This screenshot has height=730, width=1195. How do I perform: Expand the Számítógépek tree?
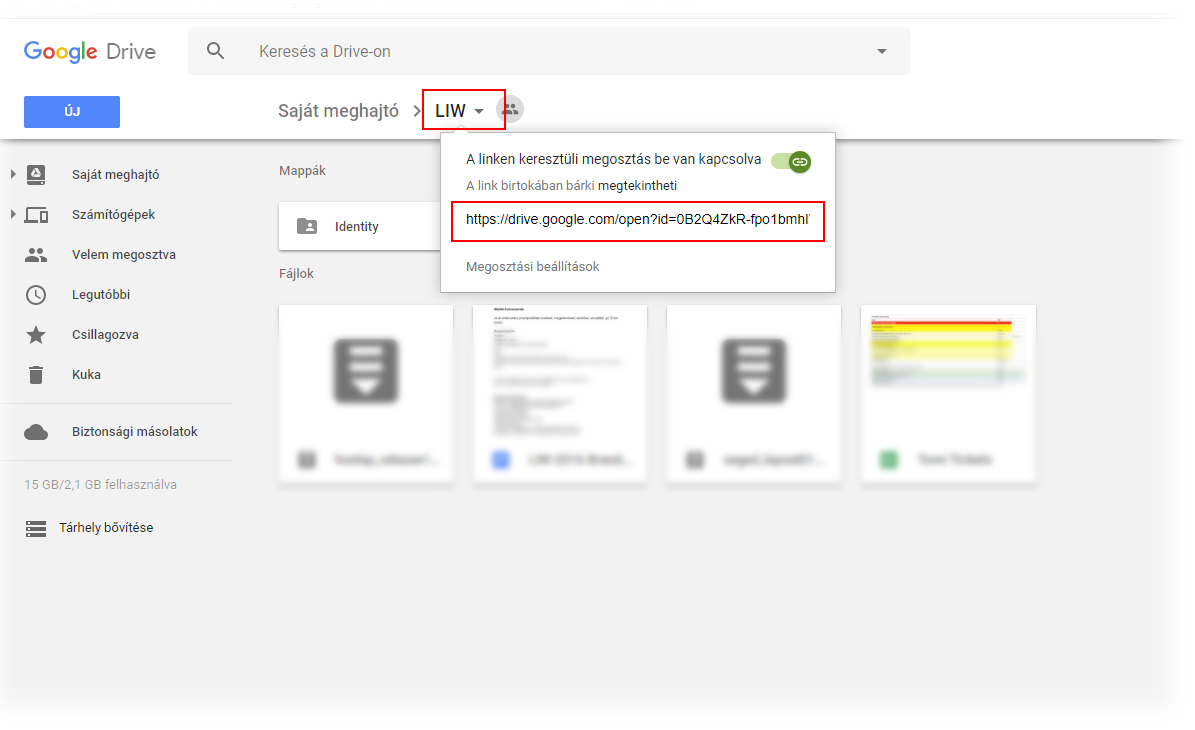pos(13,215)
